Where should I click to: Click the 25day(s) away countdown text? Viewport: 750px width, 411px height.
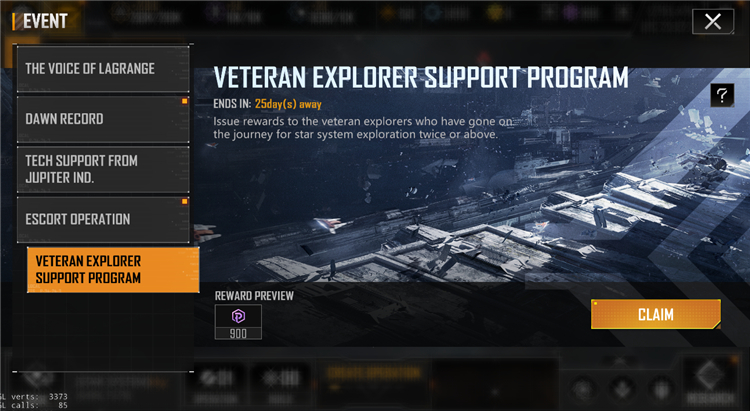[288, 104]
